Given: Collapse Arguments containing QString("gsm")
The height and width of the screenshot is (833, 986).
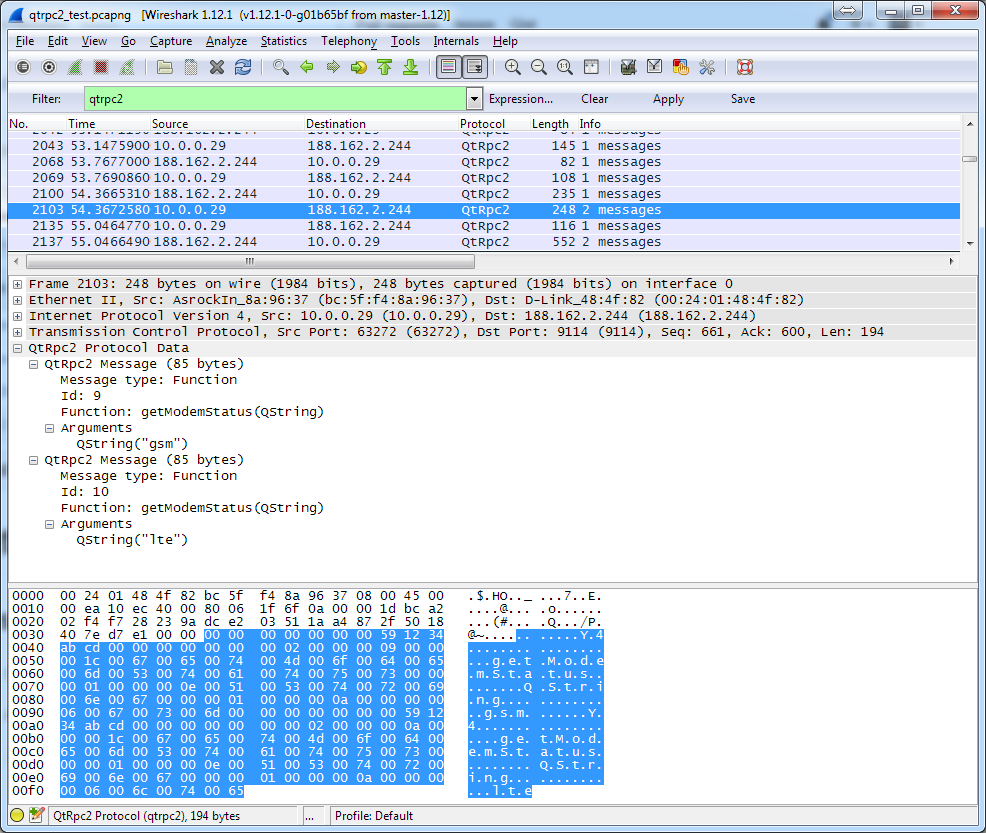Looking at the screenshot, I should point(49,428).
